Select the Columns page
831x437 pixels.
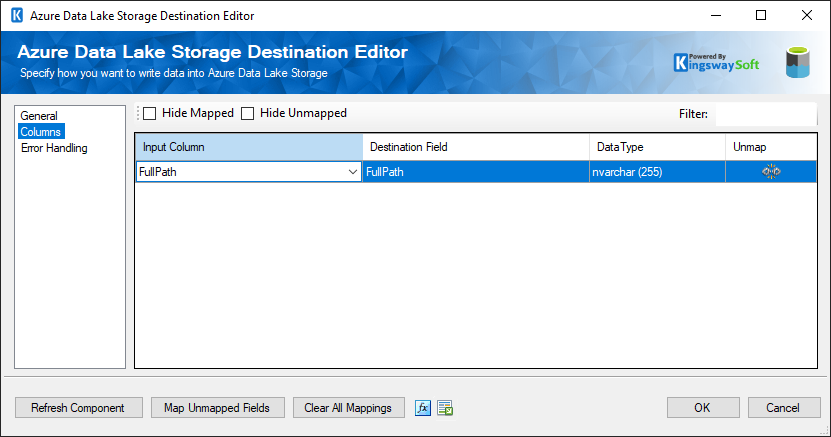(41, 131)
